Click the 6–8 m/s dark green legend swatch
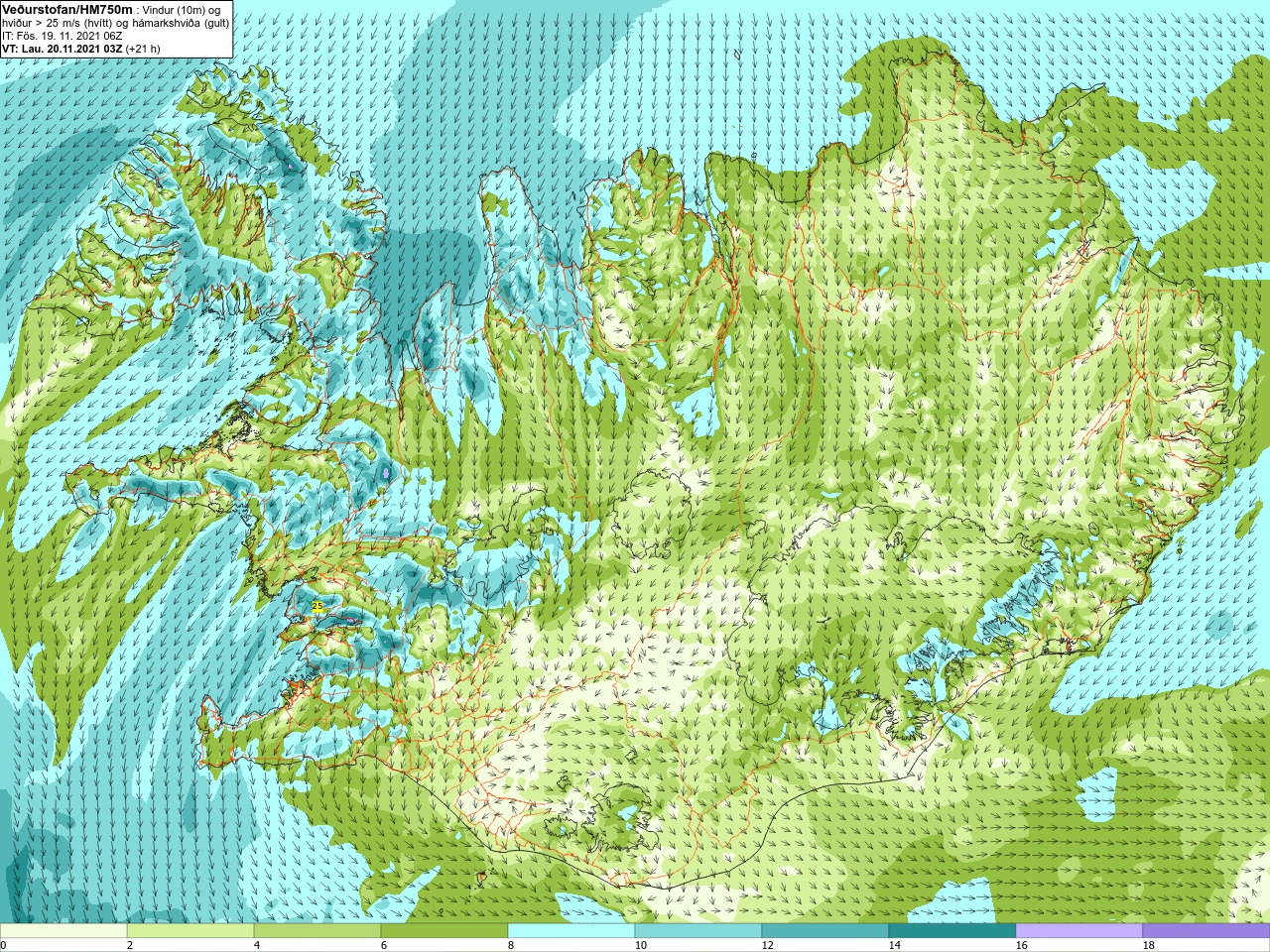 tap(444, 931)
